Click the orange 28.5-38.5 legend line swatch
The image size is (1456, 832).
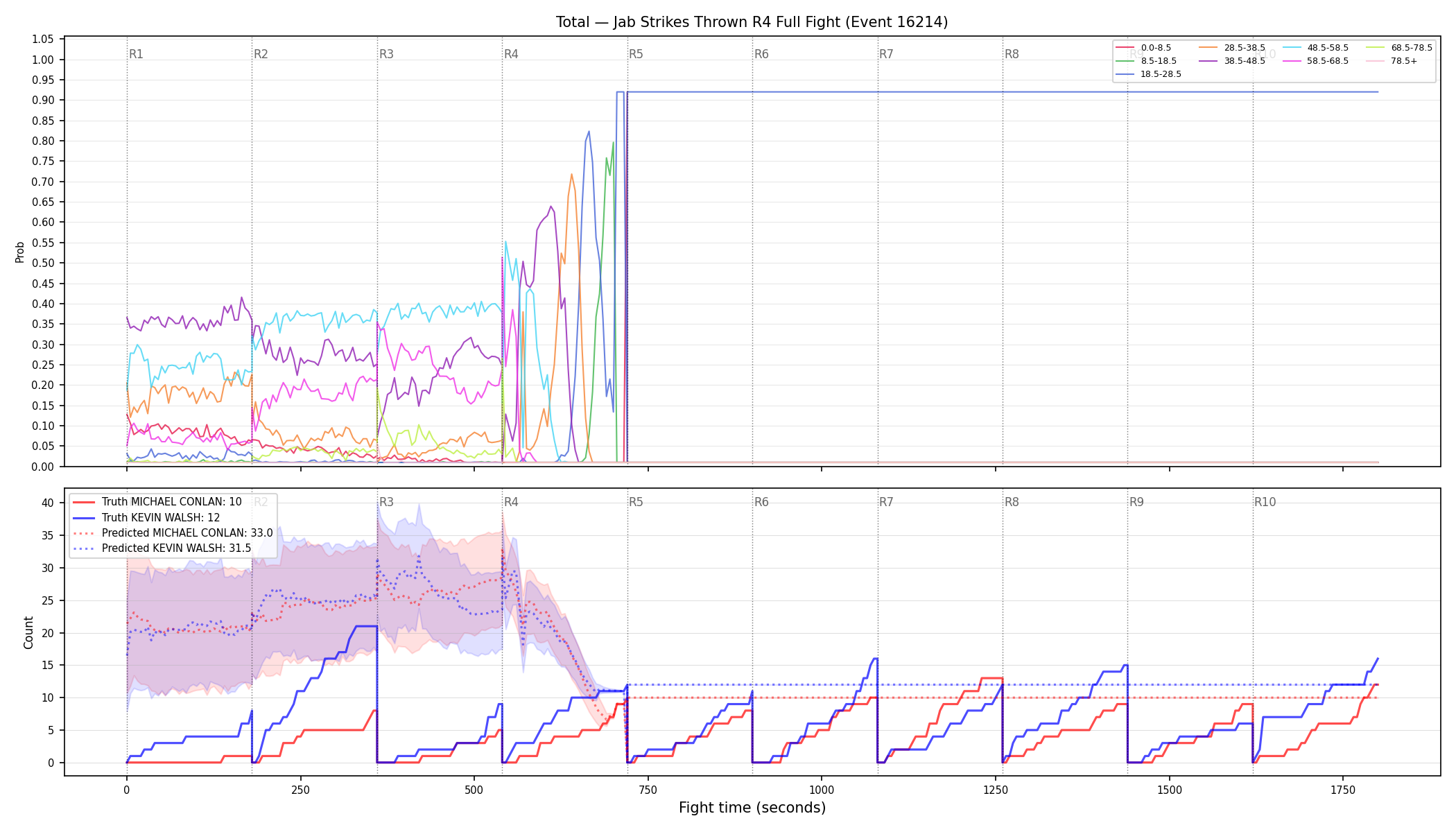(x=1208, y=48)
